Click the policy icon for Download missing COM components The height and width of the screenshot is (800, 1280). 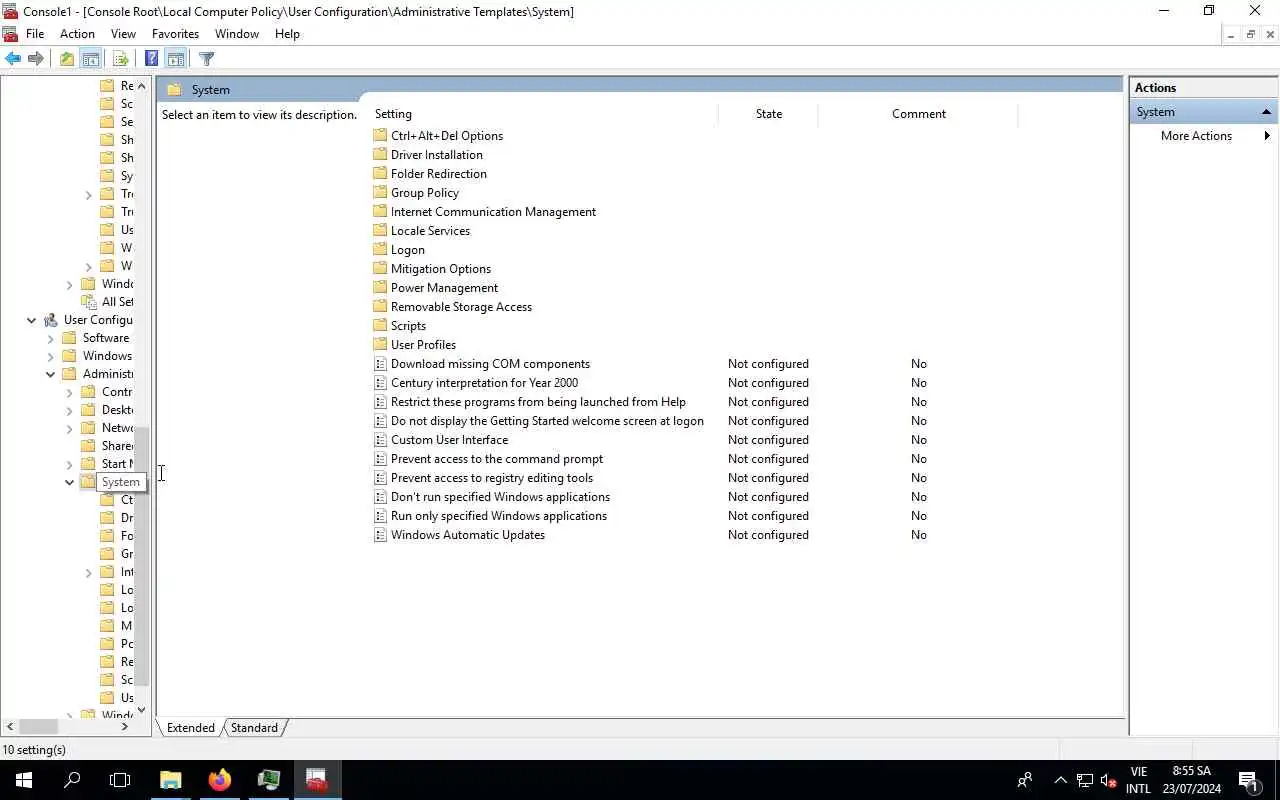380,364
